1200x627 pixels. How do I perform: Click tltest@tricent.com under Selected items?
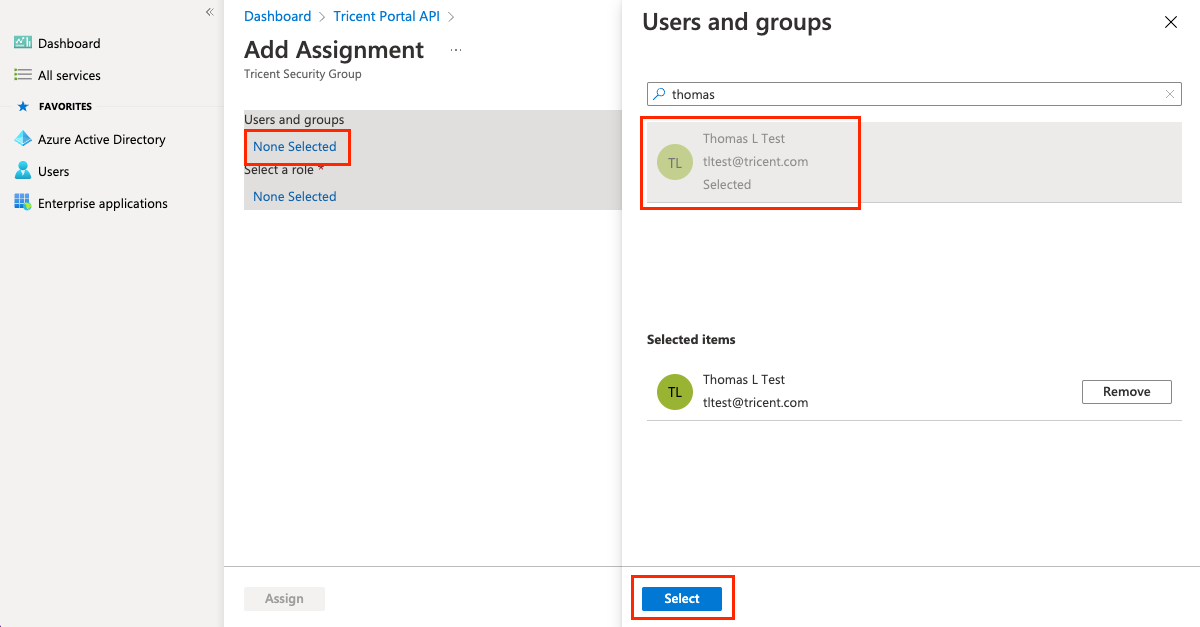755,403
